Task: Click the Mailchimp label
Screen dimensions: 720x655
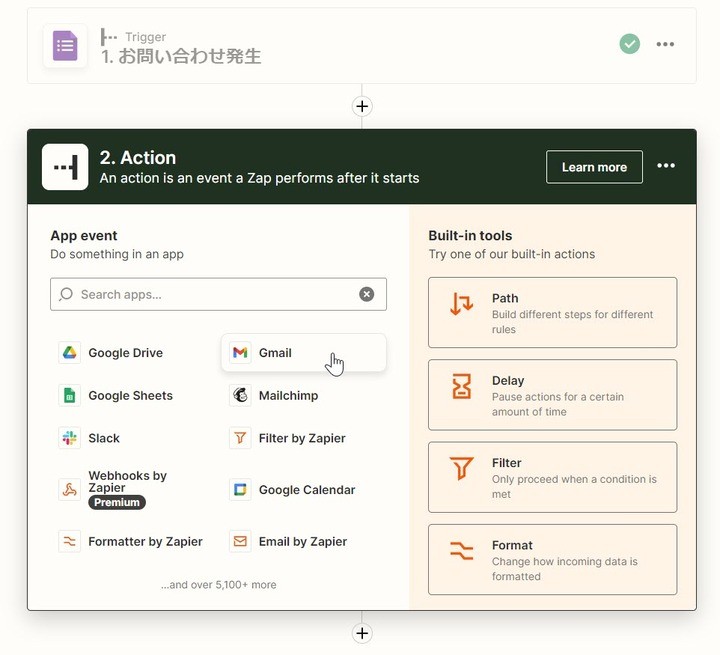Action: [288, 395]
